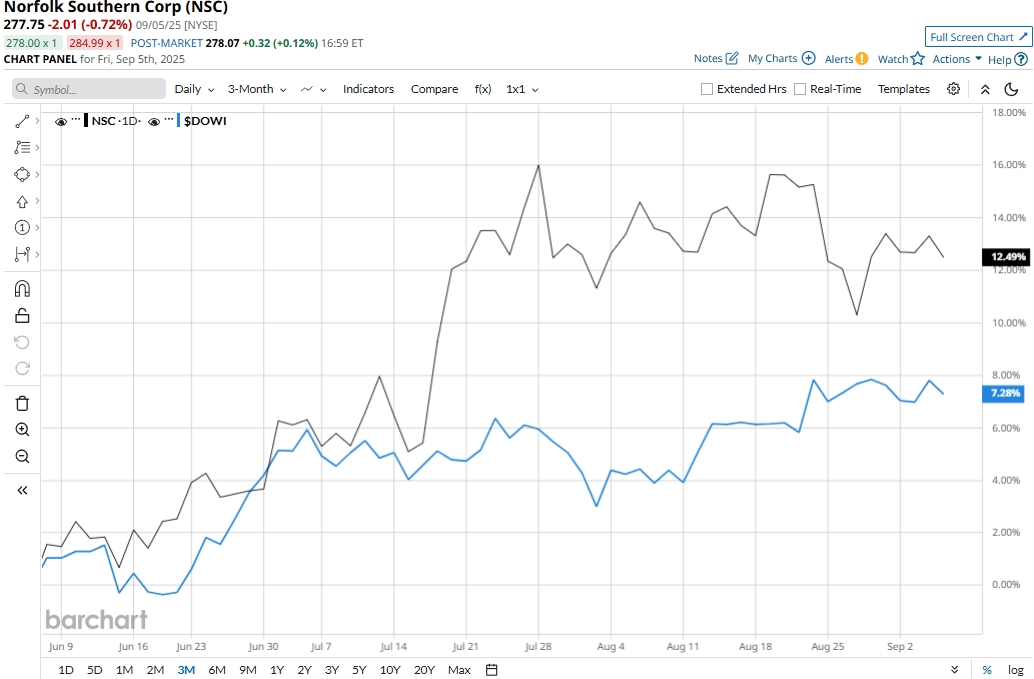Choose the geometric shapes drawing tool
This screenshot has width=1034, height=679.
[x=22, y=175]
